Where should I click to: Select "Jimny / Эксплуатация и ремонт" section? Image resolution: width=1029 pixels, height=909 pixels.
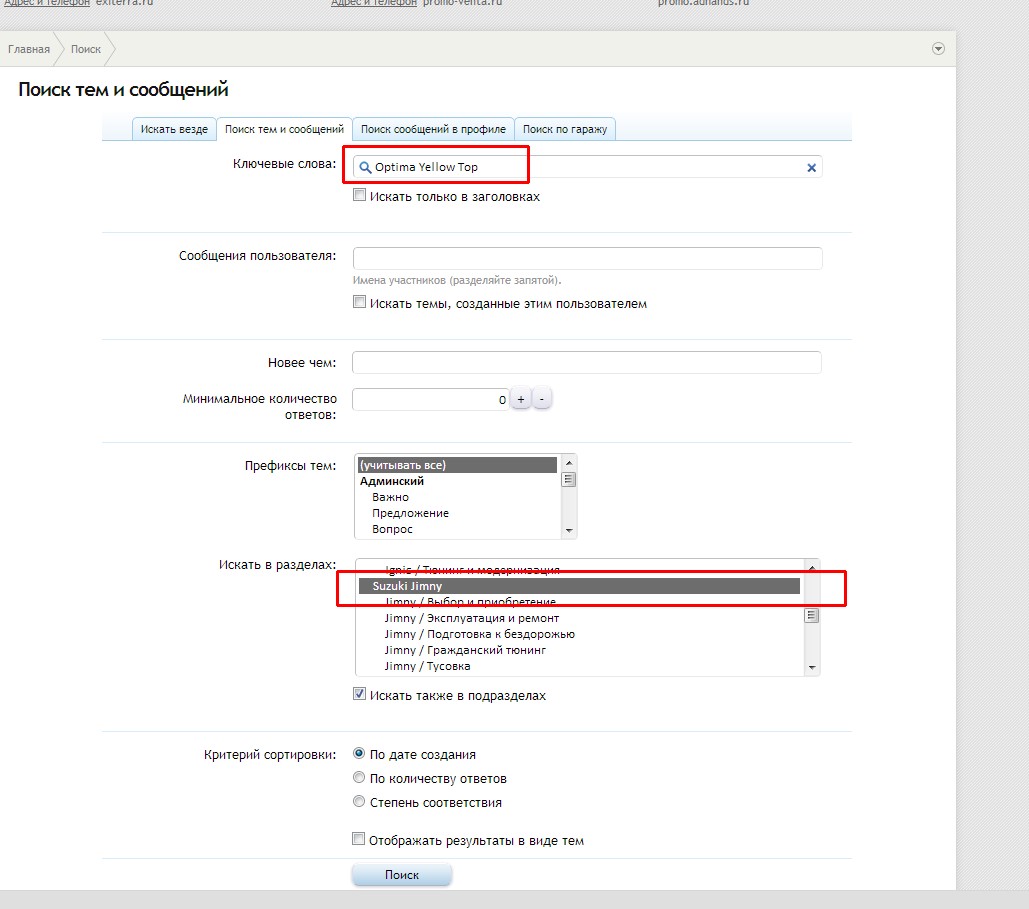click(x=471, y=618)
